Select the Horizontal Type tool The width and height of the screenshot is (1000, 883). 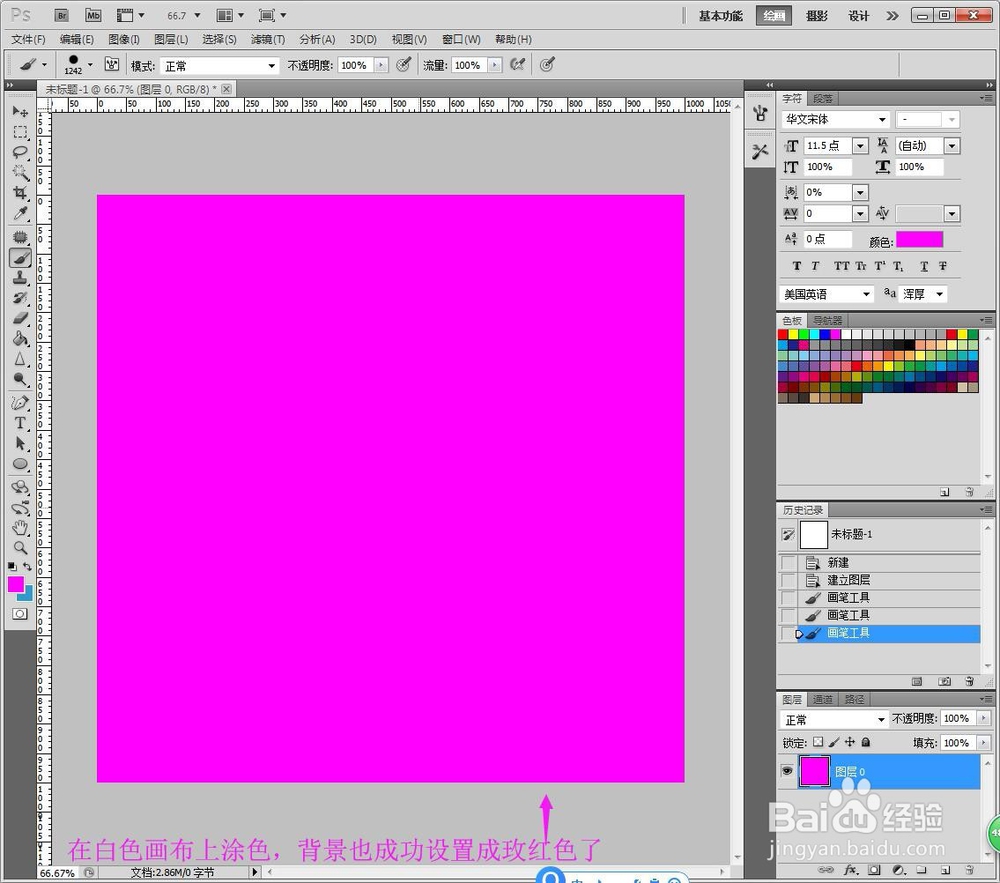click(20, 423)
